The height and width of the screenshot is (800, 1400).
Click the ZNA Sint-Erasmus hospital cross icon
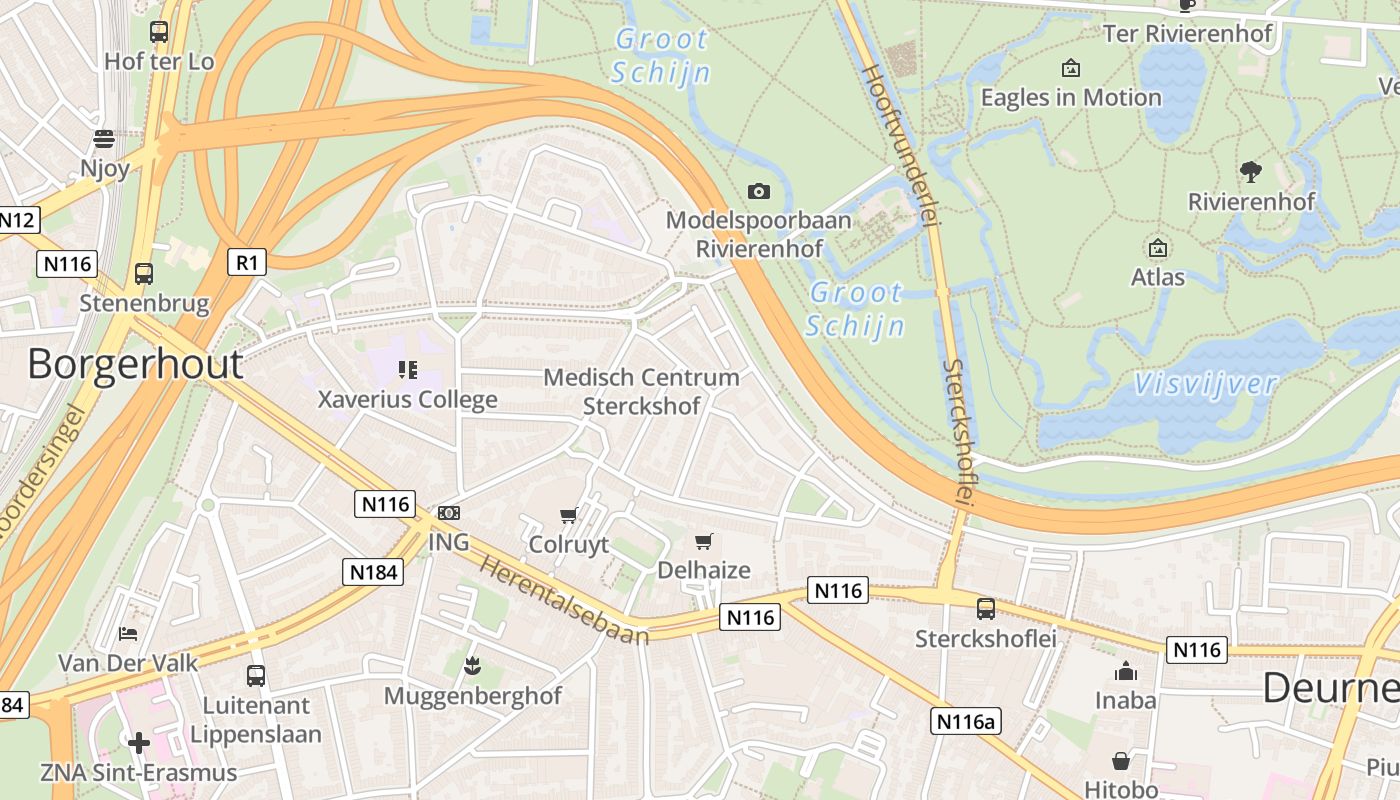[x=139, y=743]
